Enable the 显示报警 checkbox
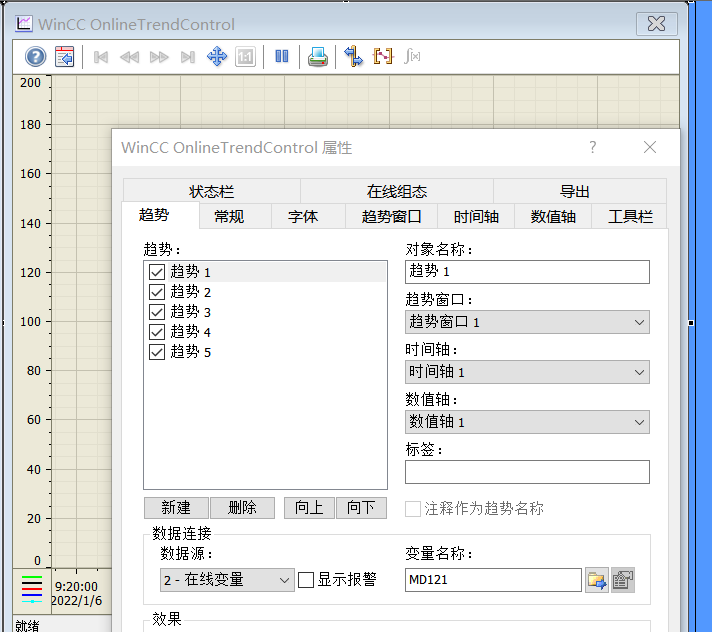Image resolution: width=712 pixels, height=632 pixels. pyautogui.click(x=306, y=580)
